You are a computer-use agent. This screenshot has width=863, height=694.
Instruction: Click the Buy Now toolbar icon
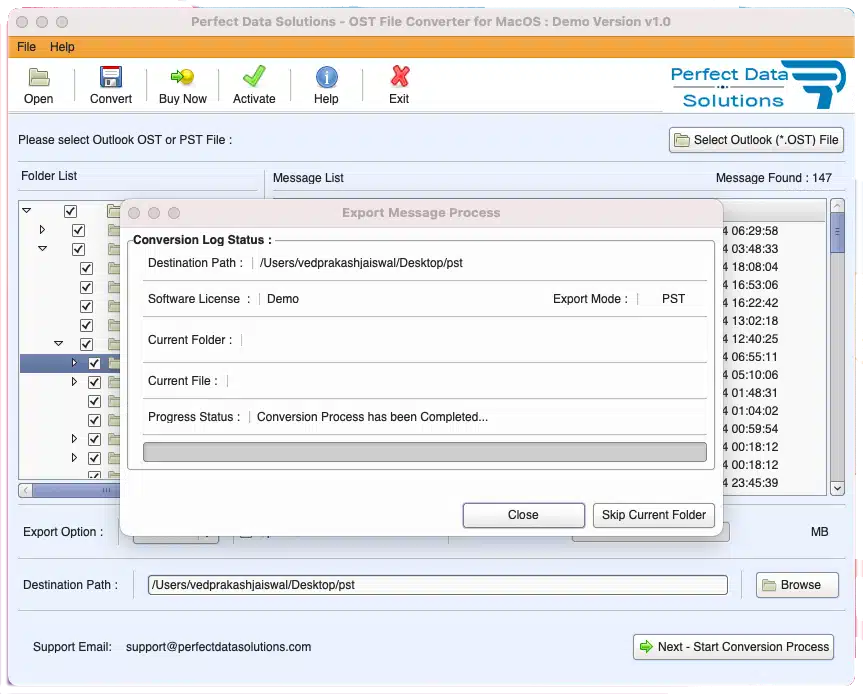[182, 77]
